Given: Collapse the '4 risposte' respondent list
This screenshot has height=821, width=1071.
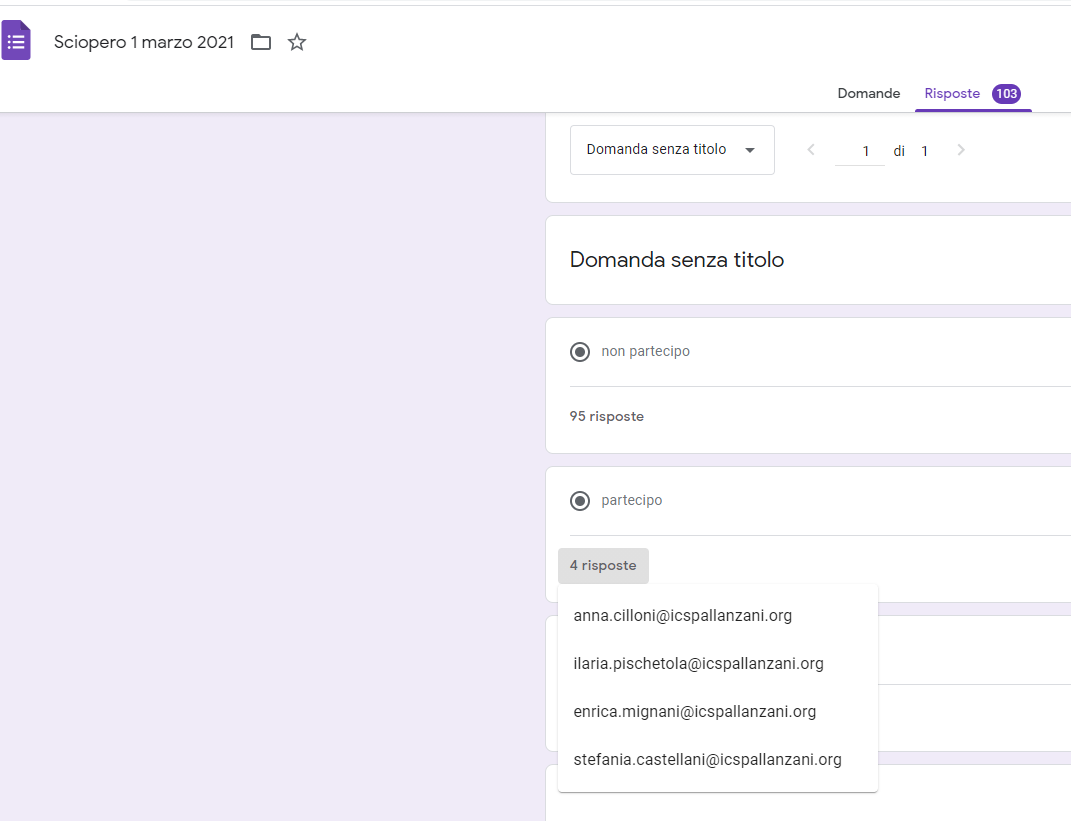Looking at the screenshot, I should [603, 566].
